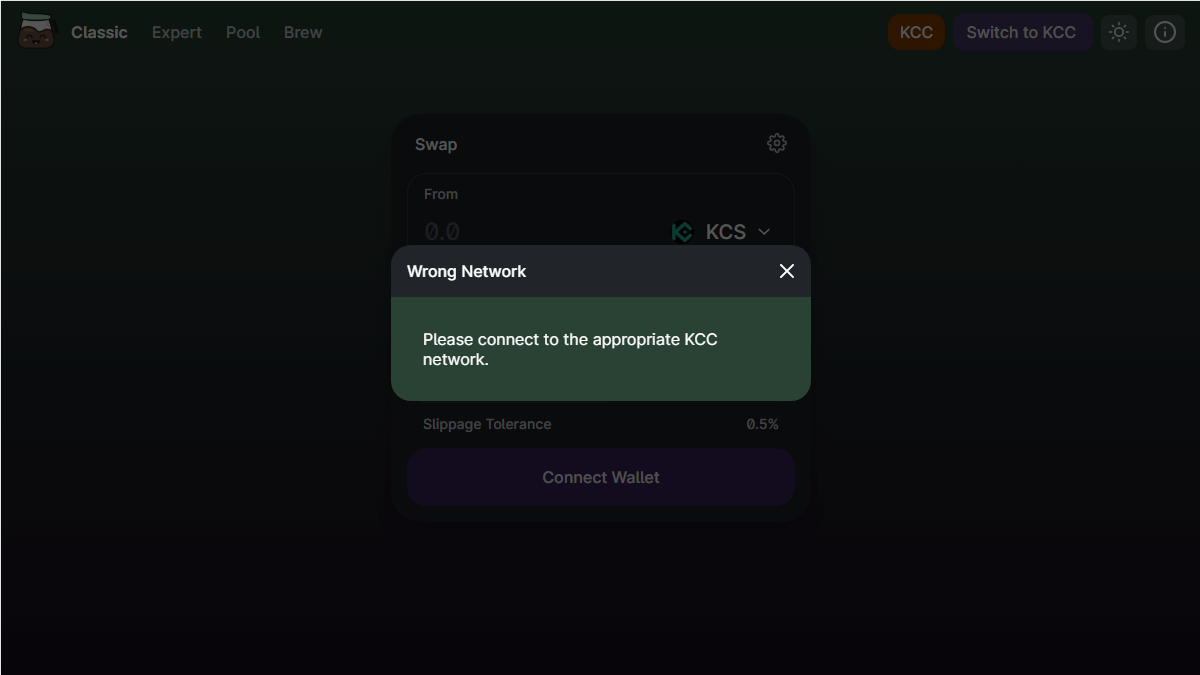Click the orange KCC network badge
Viewport: 1200px width, 675px height.
(916, 32)
